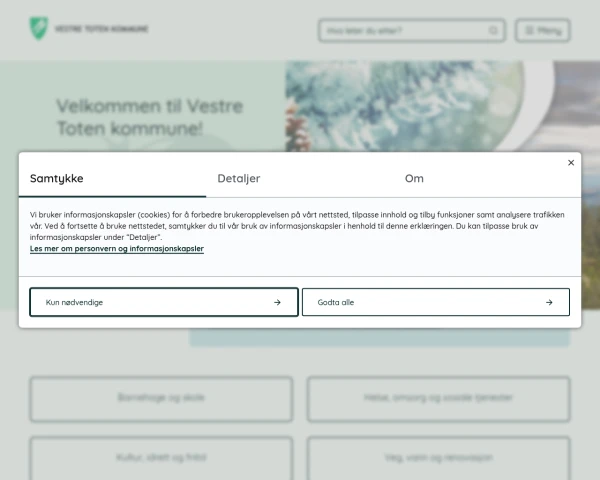This screenshot has width=600, height=480.
Task: Open the Veg, vann og renovasjon card
Action: tap(439, 458)
